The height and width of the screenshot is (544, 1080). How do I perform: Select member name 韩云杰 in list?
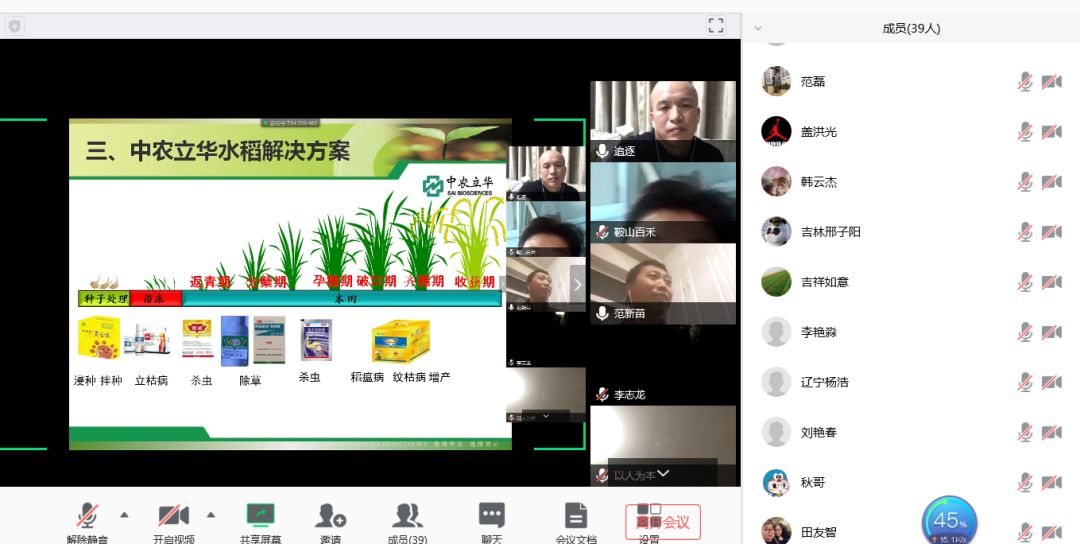tap(819, 182)
